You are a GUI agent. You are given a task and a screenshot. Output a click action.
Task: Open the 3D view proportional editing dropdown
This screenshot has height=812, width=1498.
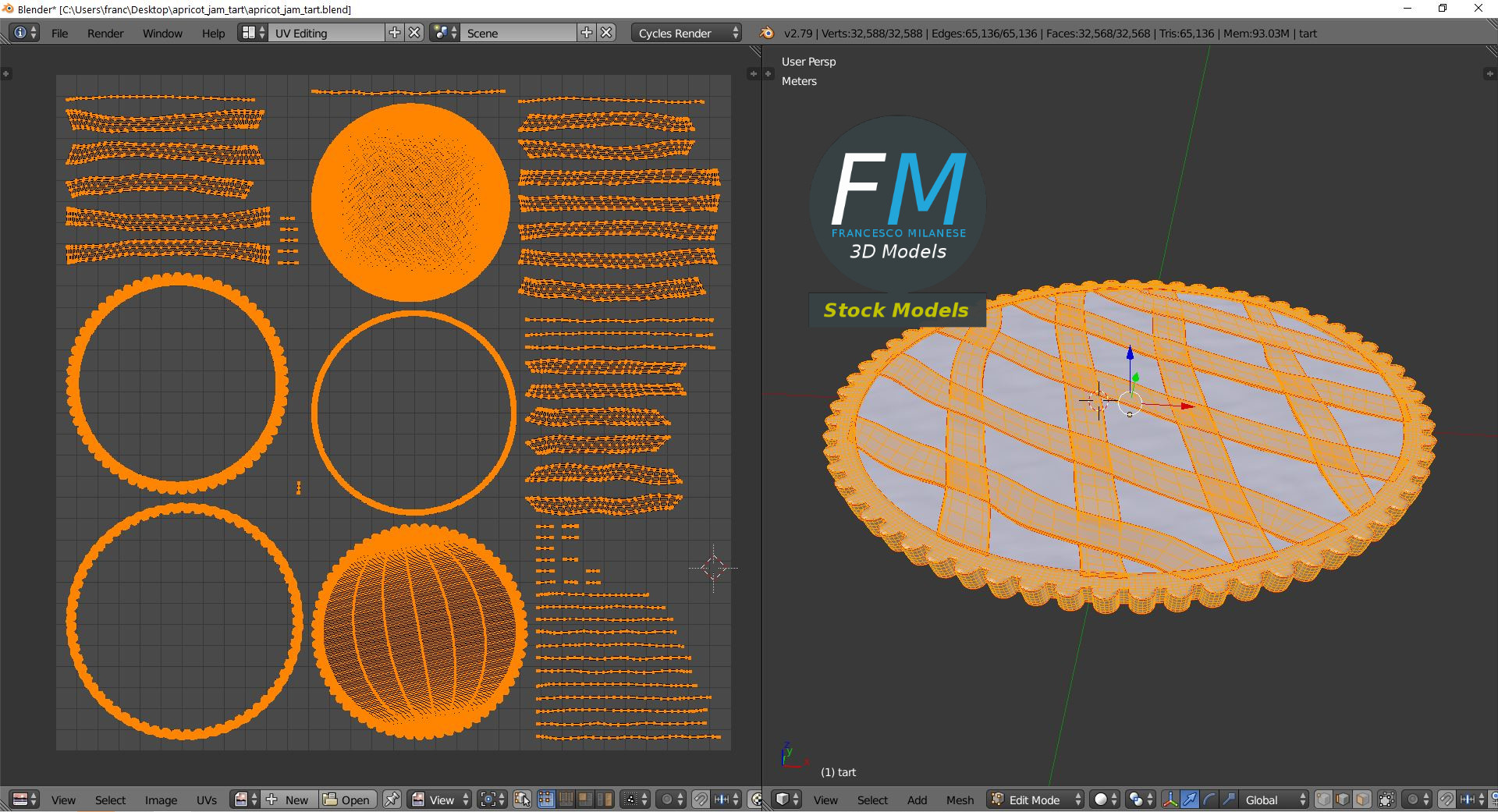tap(1417, 800)
